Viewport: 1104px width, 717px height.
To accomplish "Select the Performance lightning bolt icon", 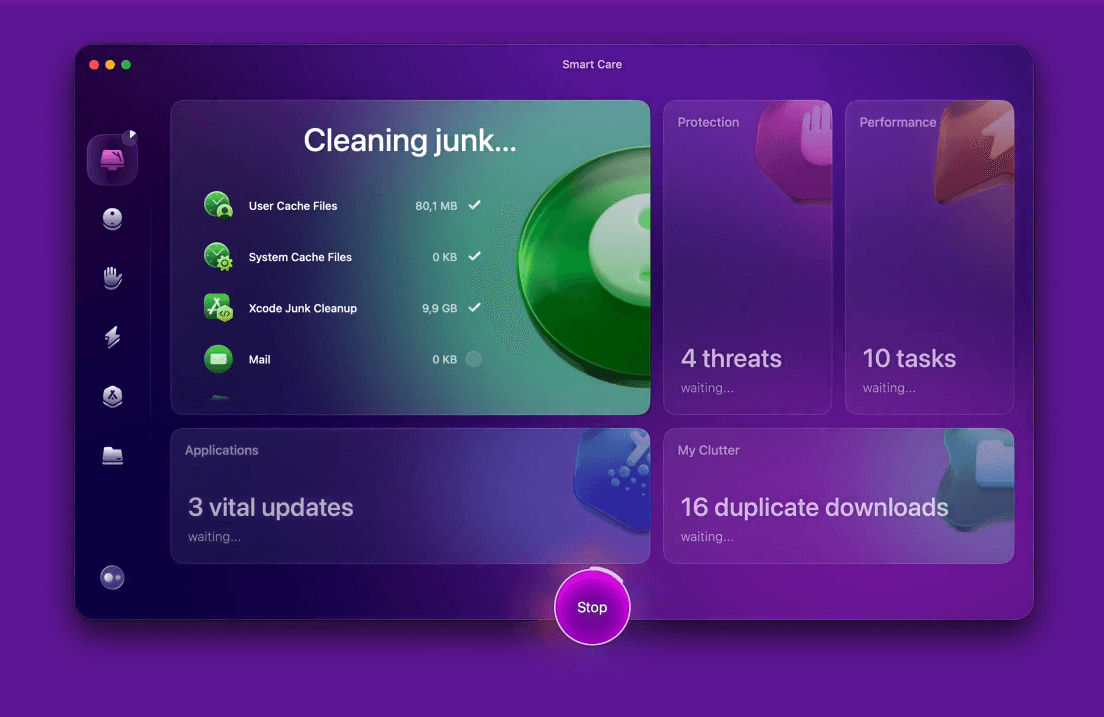I will pos(112,337).
